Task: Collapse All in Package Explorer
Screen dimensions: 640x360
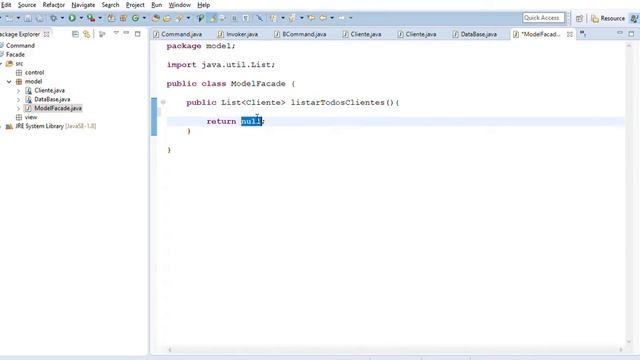Action: 75,34
